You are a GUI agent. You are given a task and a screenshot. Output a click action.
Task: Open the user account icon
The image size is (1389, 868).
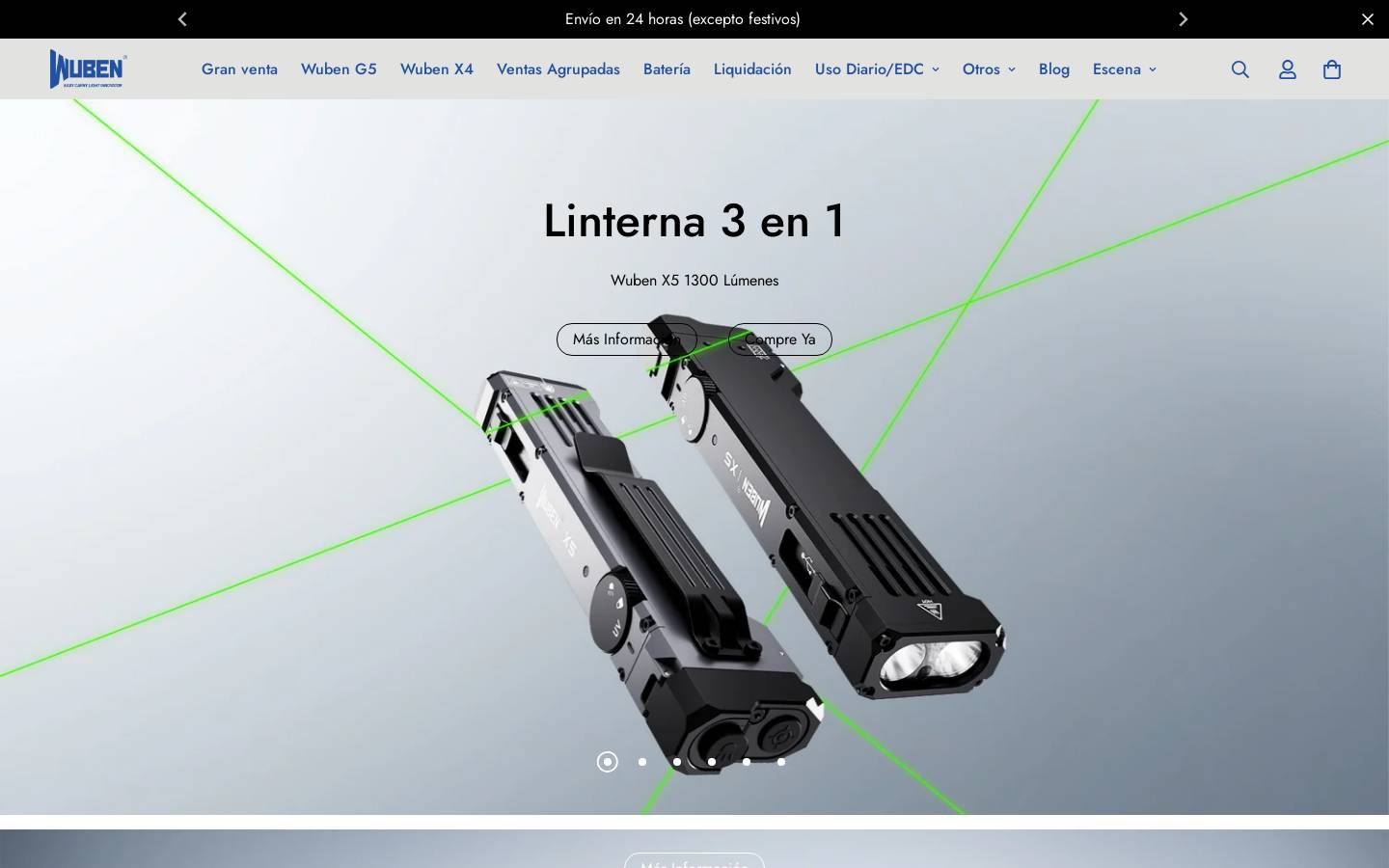tap(1288, 69)
